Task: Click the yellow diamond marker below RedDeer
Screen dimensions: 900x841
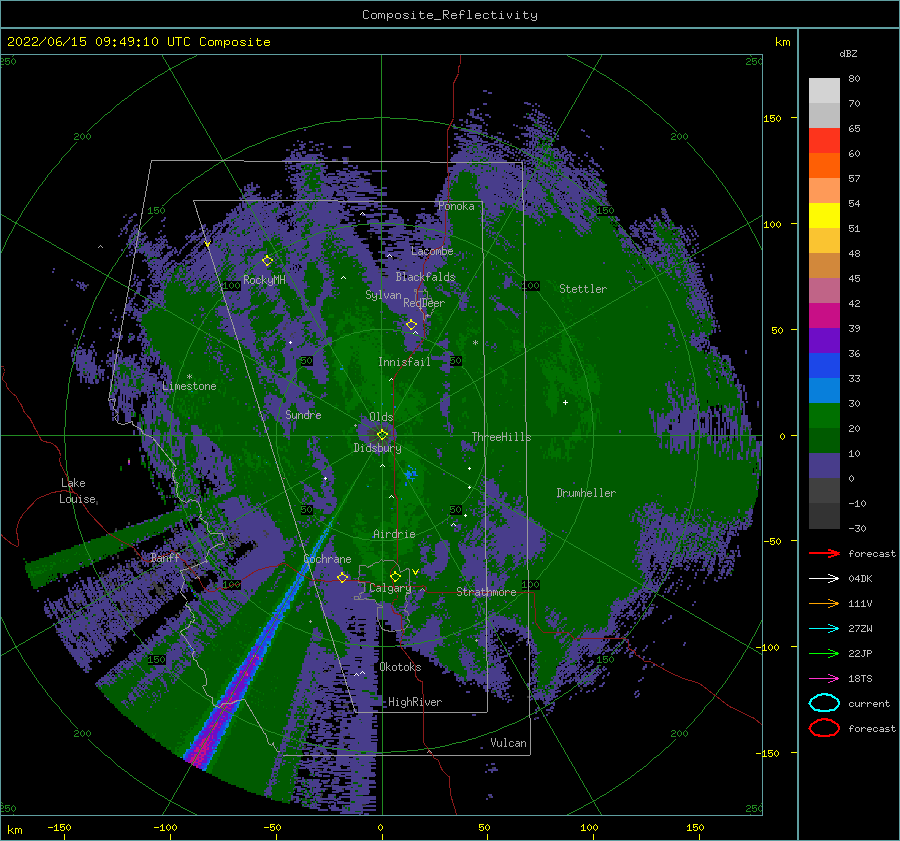Action: point(411,325)
